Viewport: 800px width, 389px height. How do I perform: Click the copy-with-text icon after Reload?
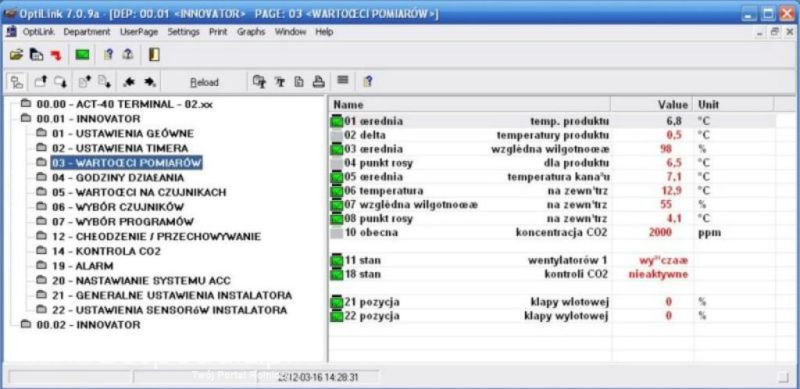tap(260, 82)
